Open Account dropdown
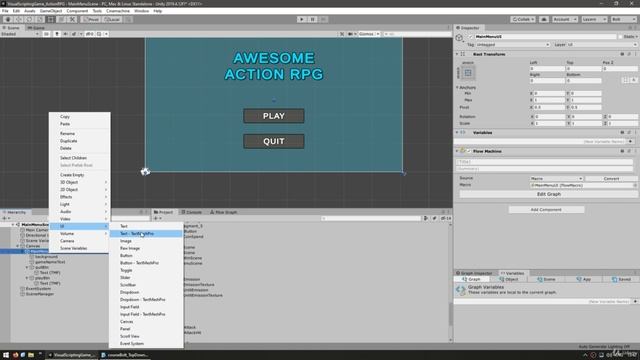The image size is (640, 360). tap(565, 19)
